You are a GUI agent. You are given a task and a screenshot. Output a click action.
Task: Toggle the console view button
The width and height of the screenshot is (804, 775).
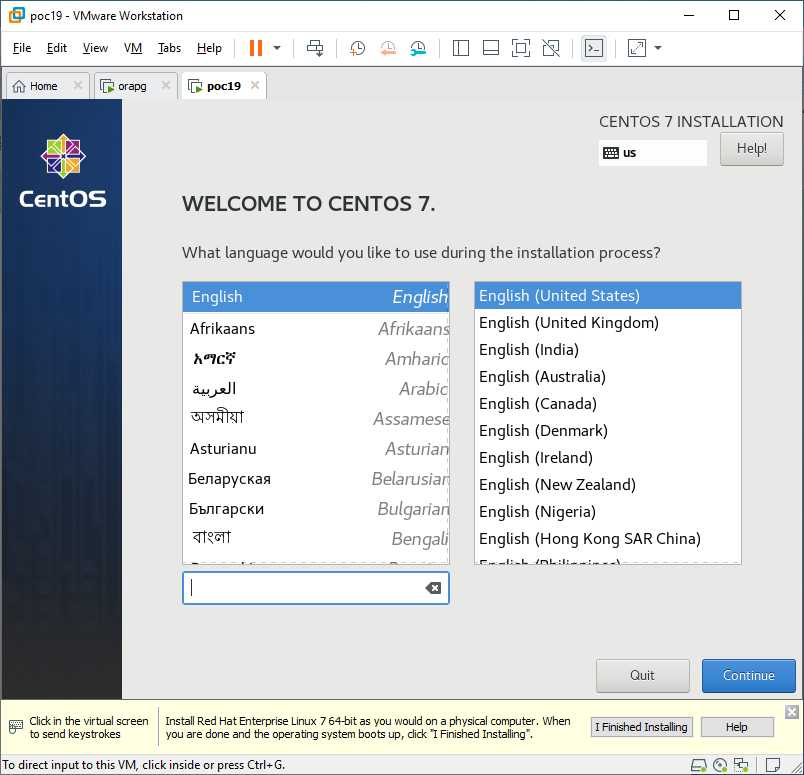[594, 48]
